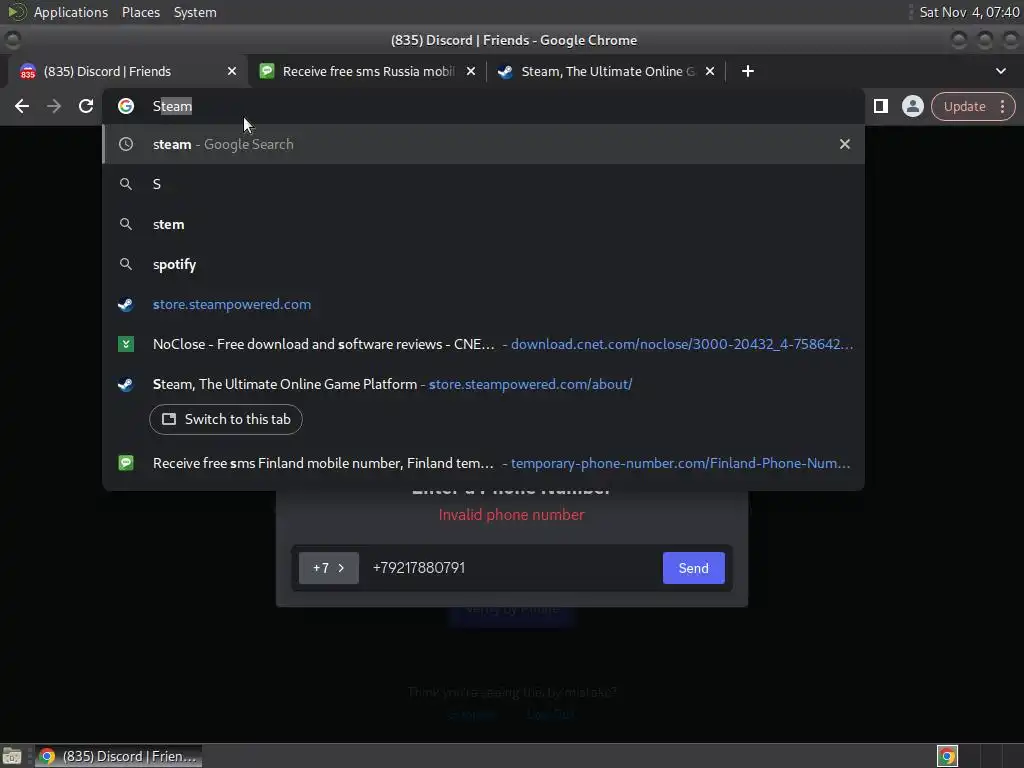This screenshot has width=1024, height=768.
Task: Click the Update button
Action: click(x=964, y=106)
